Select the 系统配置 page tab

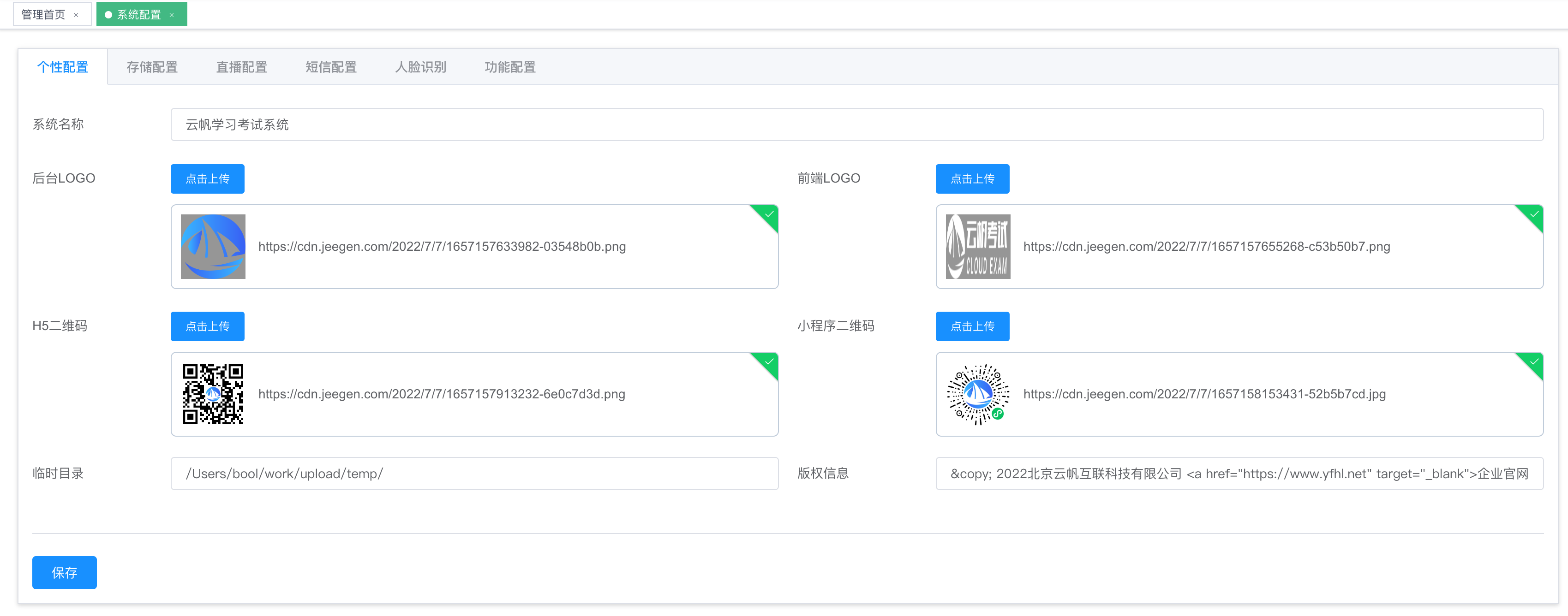click(x=141, y=14)
